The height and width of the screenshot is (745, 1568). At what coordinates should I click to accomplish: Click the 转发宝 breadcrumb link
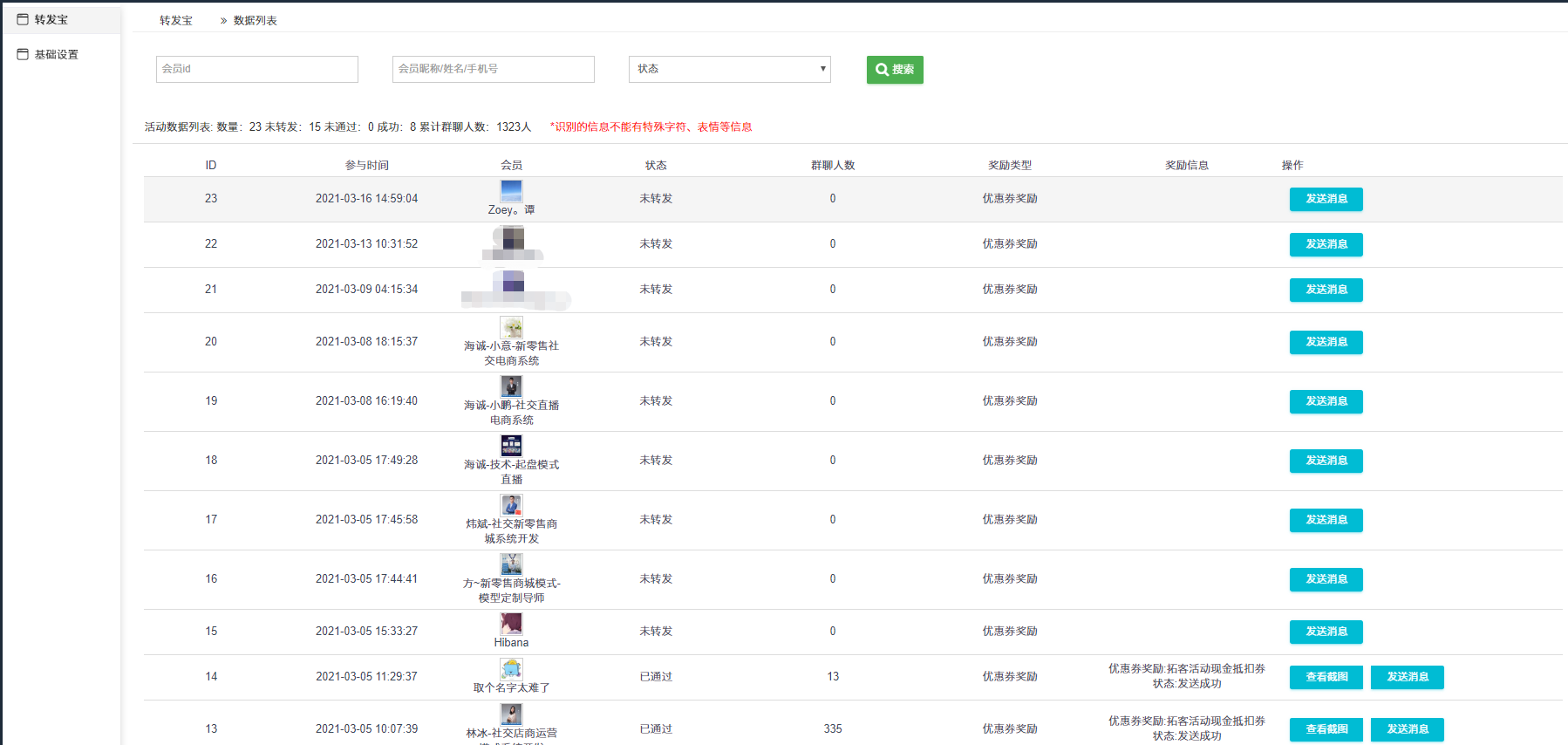pos(175,20)
